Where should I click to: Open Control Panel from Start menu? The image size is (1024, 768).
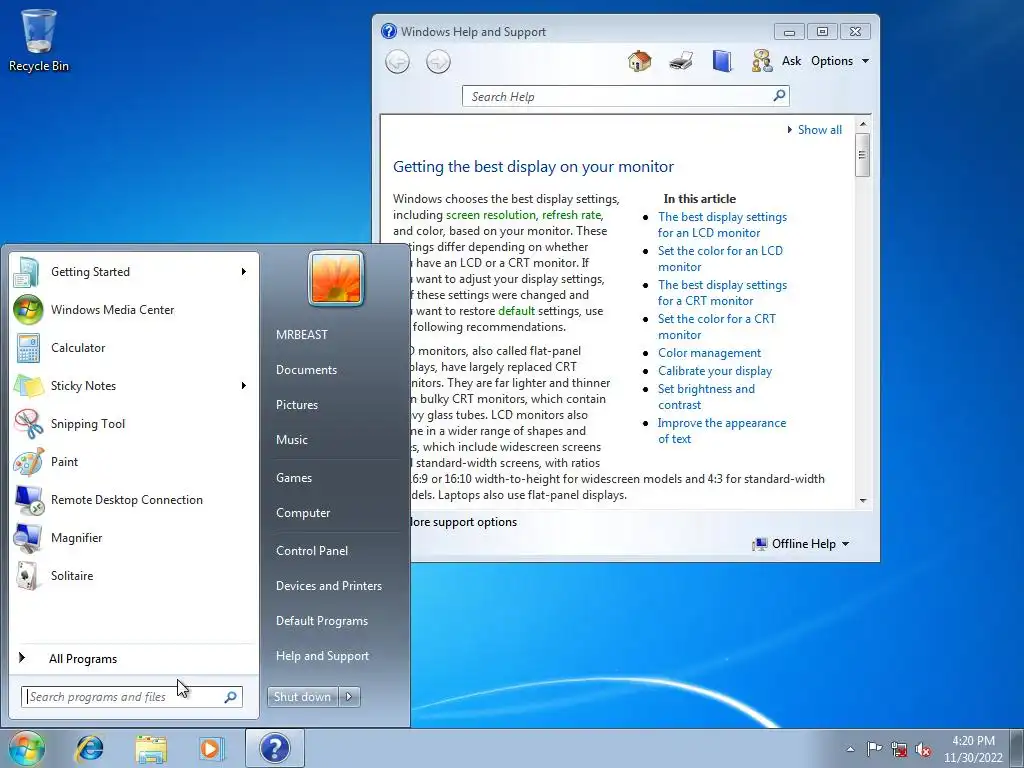click(312, 551)
